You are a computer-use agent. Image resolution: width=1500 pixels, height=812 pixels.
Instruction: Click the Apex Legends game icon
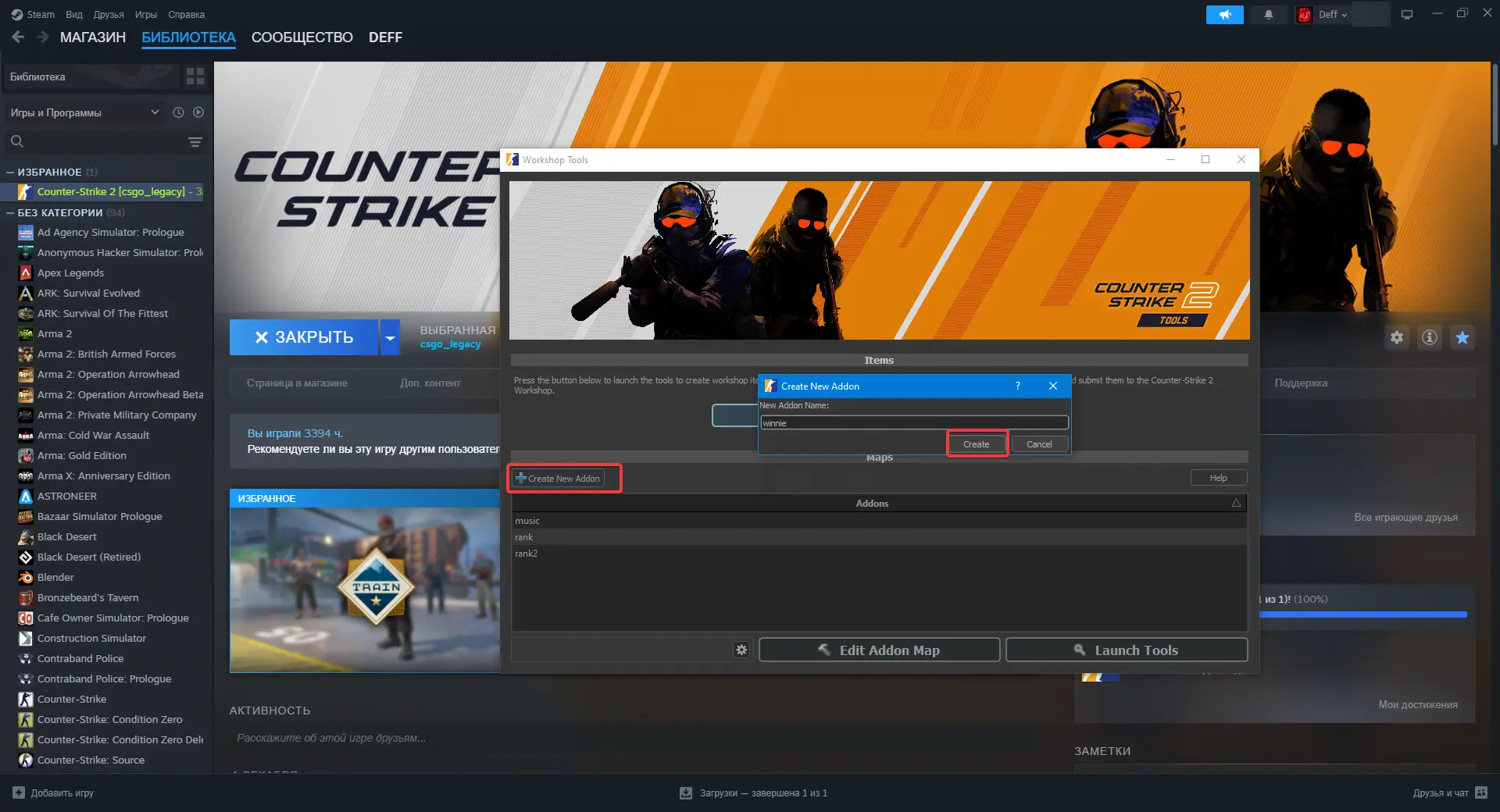pyautogui.click(x=26, y=272)
